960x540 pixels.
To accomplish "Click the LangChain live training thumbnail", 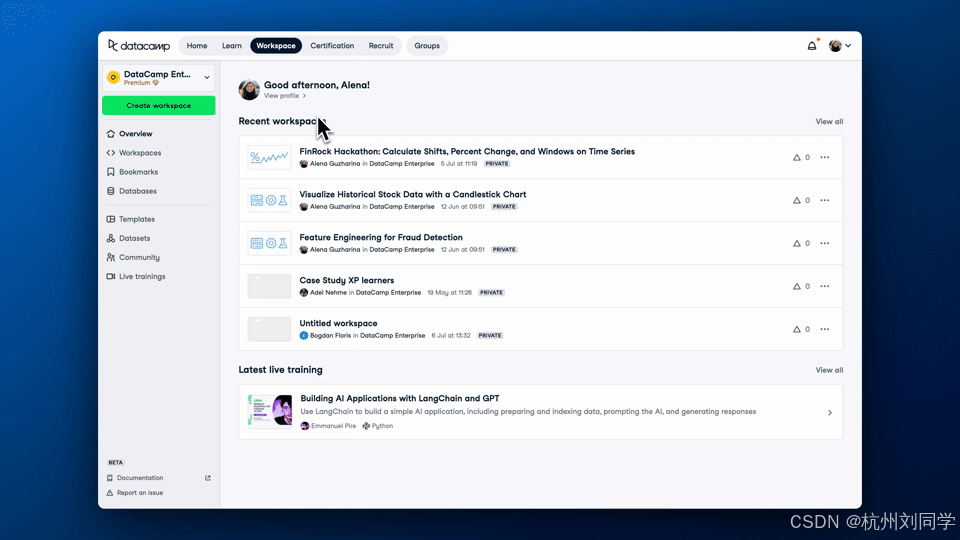I will [x=270, y=411].
